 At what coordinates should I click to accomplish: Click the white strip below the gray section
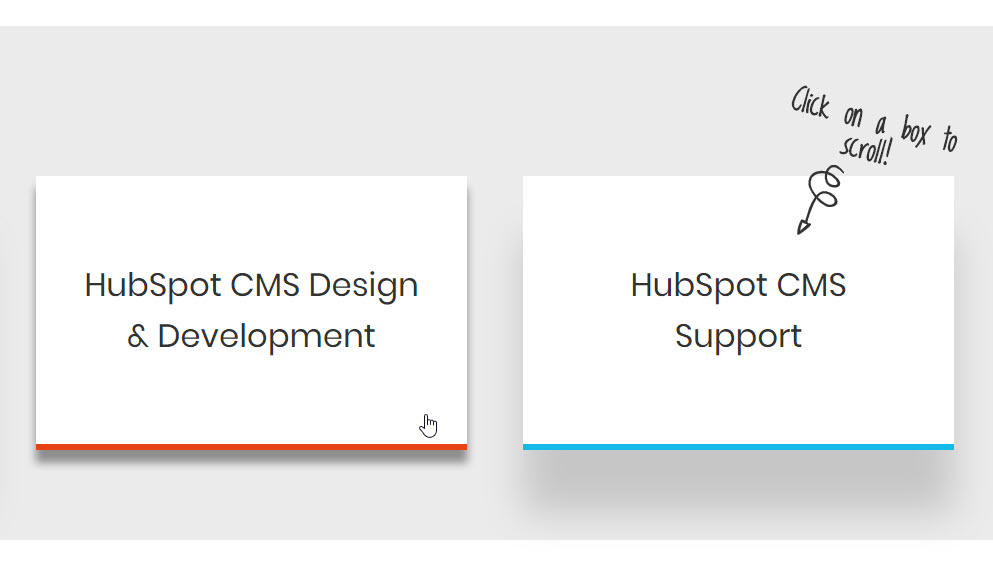coord(496,558)
